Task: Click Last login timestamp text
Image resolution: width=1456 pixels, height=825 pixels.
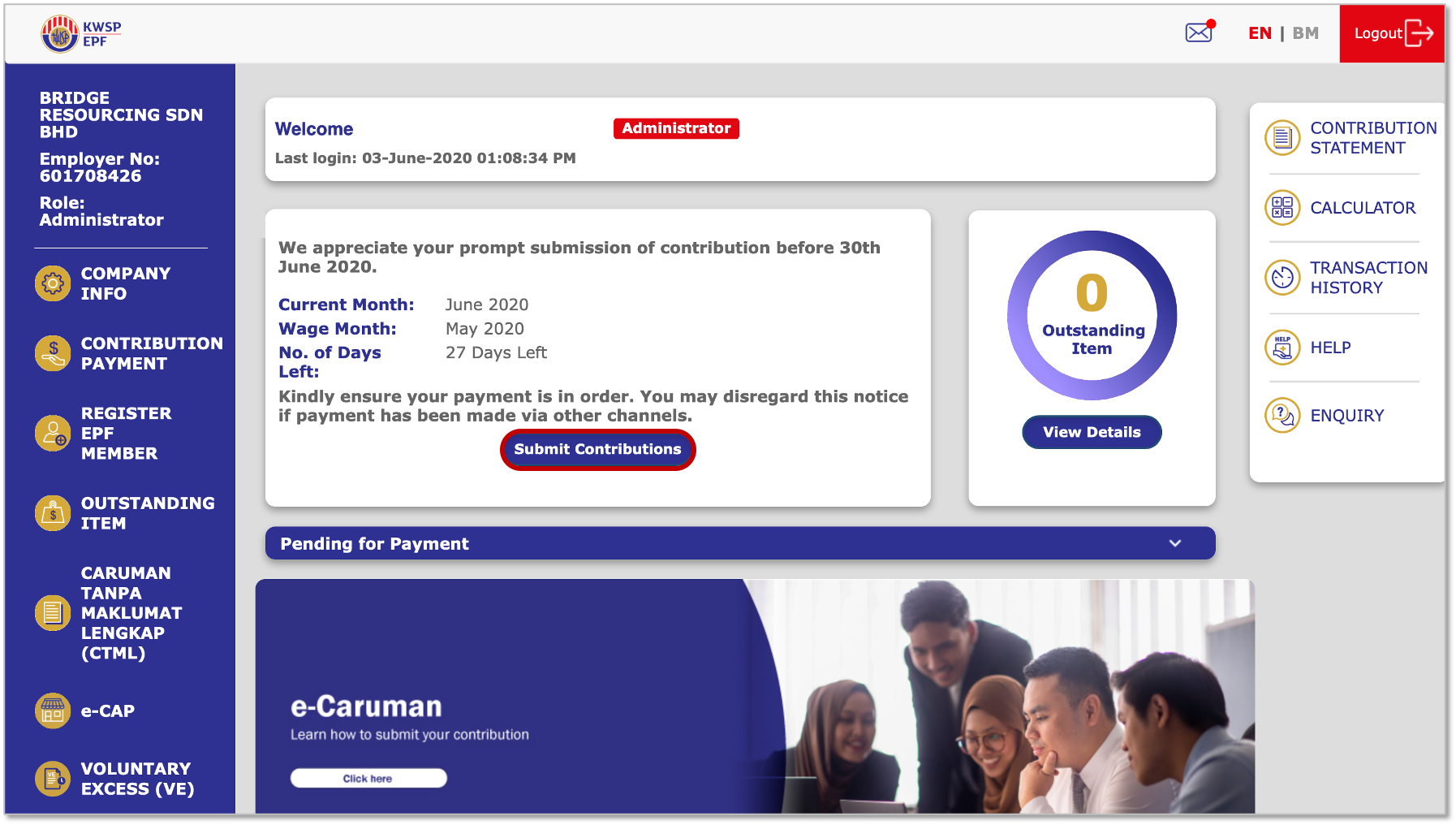Action: tap(425, 158)
